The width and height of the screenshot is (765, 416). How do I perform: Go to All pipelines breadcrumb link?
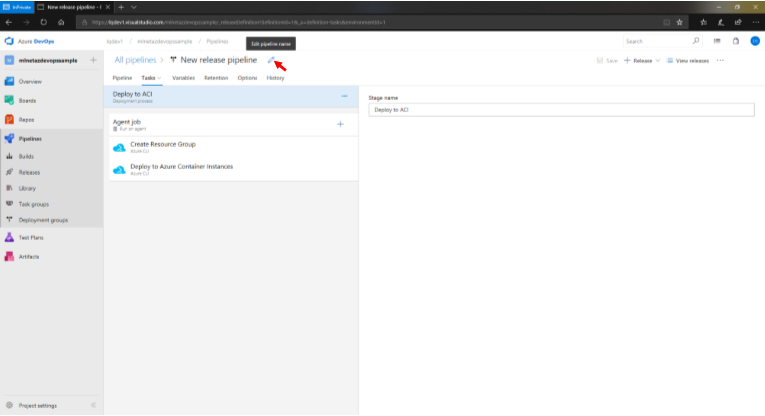tap(135, 60)
